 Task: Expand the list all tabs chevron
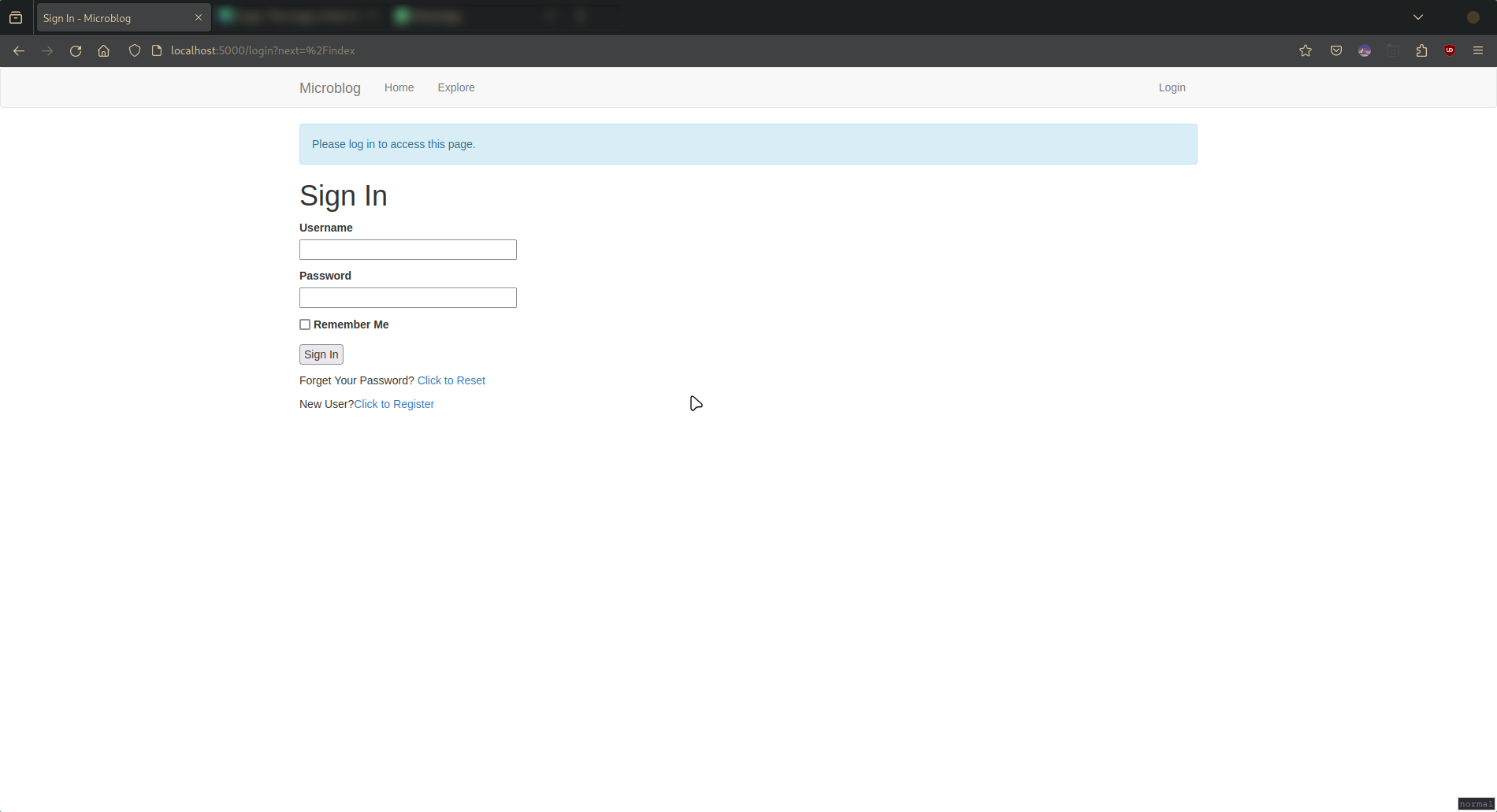point(1418,17)
